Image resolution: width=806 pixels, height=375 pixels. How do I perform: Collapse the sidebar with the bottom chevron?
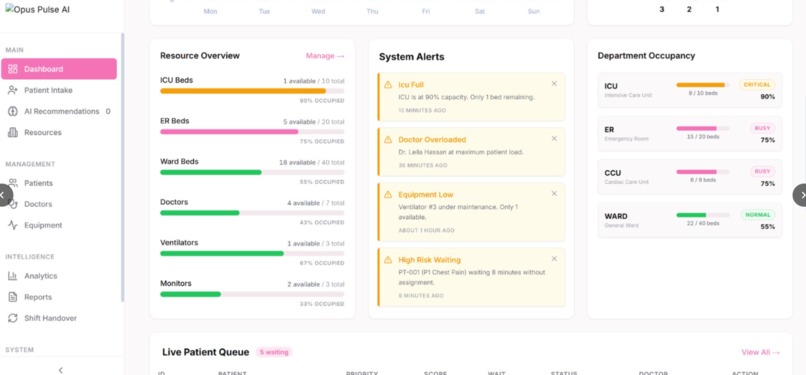point(61,370)
